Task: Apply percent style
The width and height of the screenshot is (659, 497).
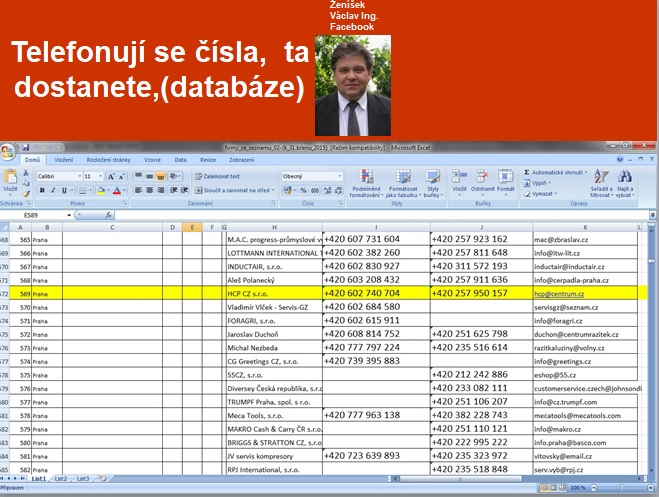Action: click(303, 191)
